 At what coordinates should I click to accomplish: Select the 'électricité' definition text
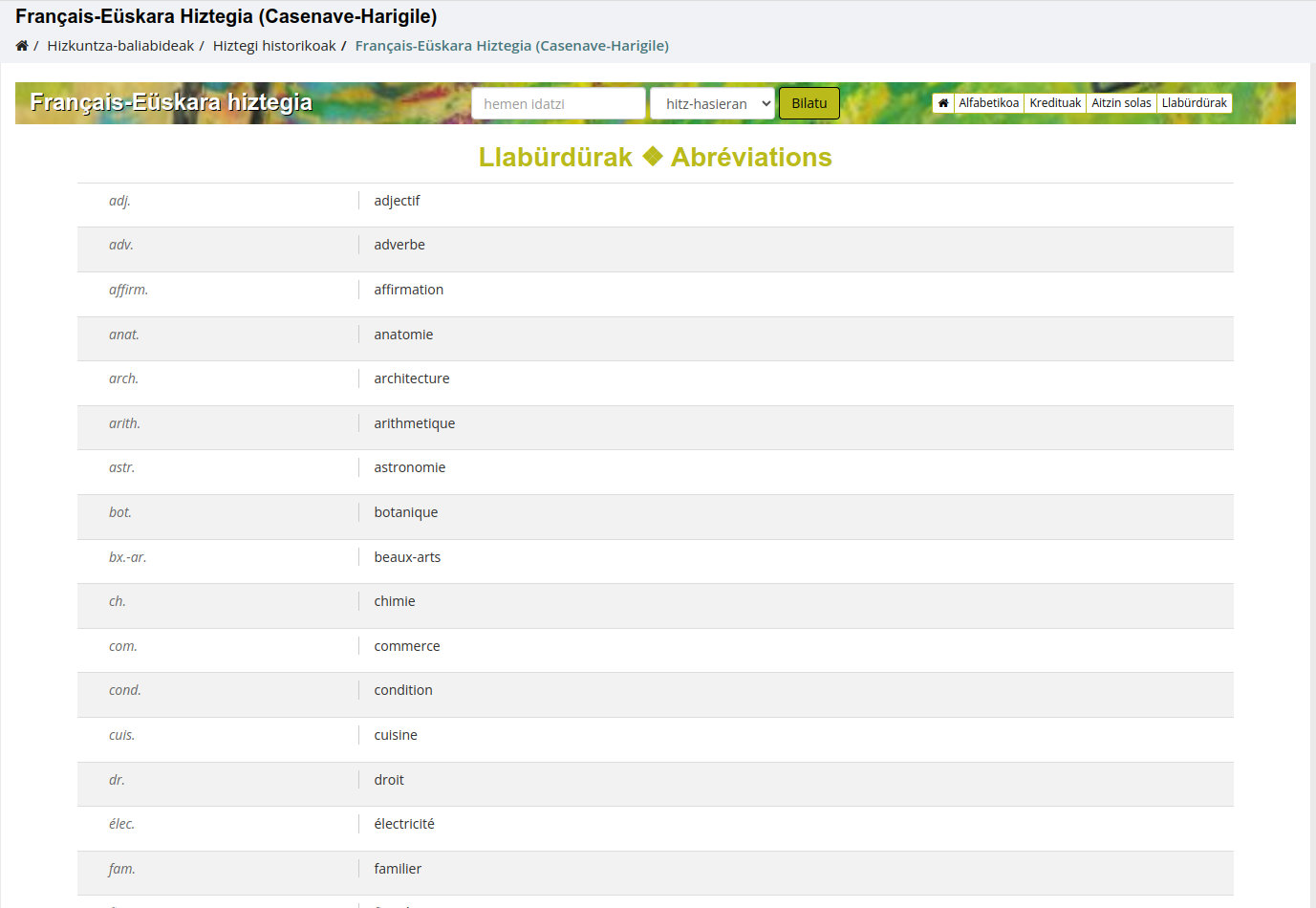click(404, 824)
